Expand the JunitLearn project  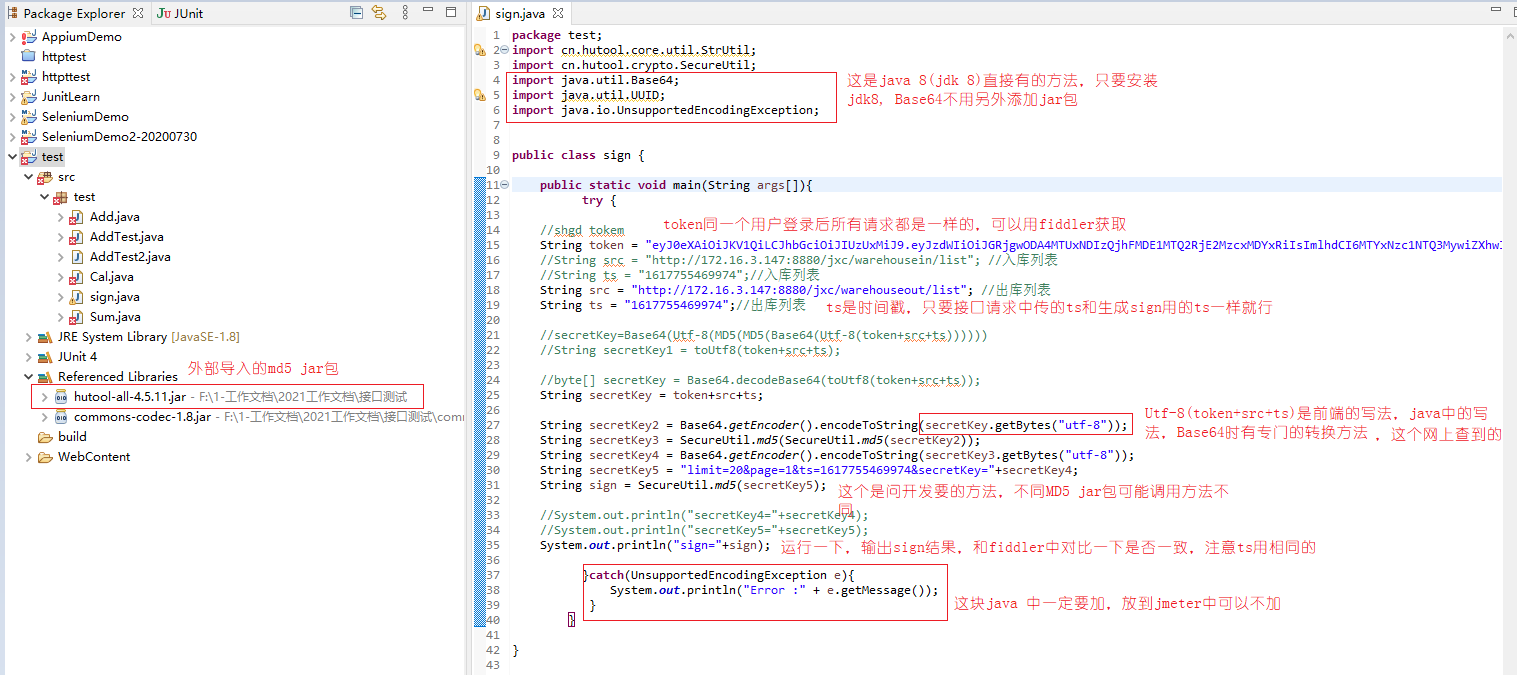click(x=12, y=97)
